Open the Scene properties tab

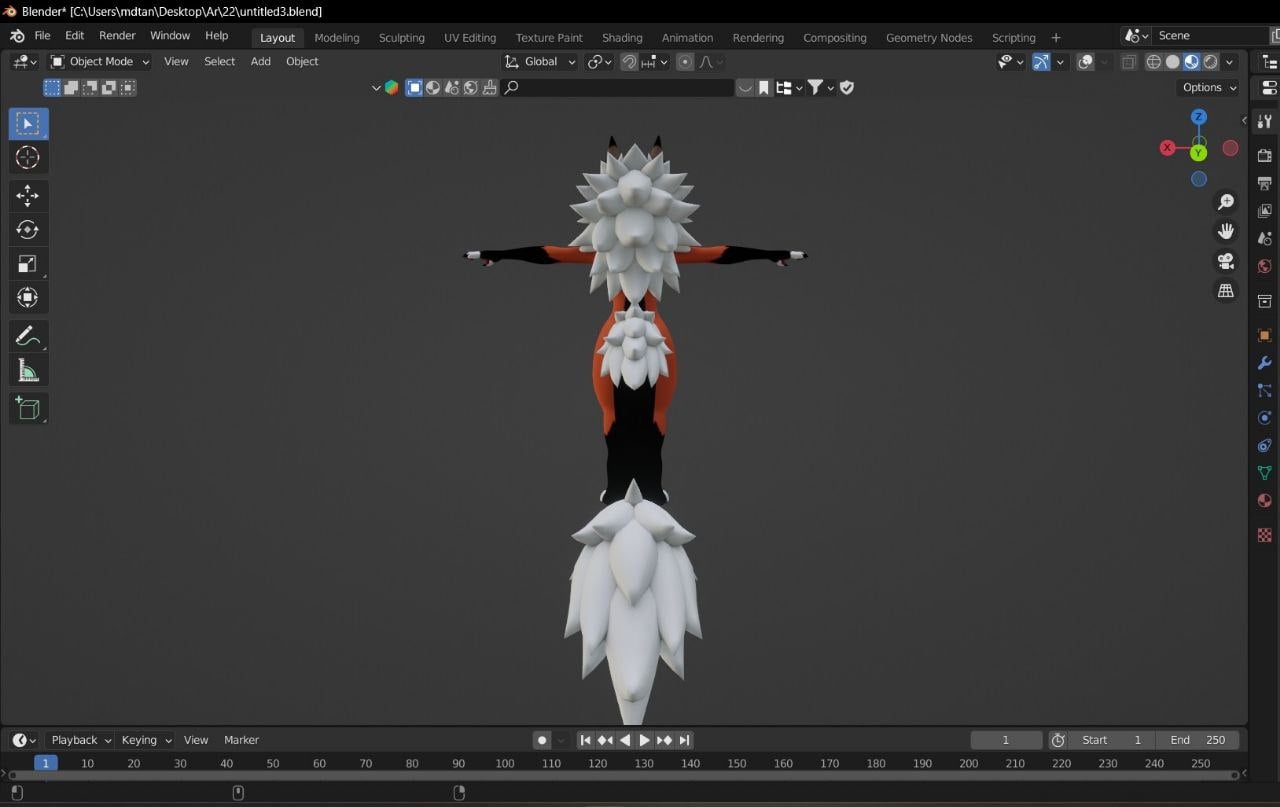[x=1265, y=239]
